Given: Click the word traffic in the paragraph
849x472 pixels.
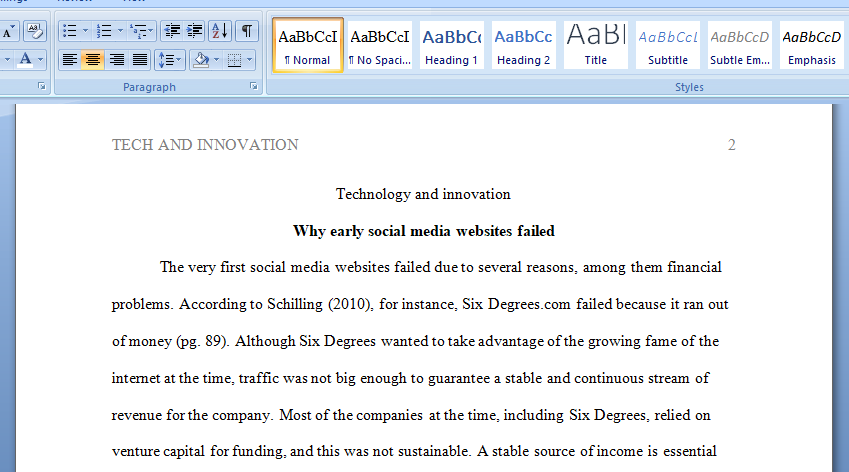Looking at the screenshot, I should click(x=259, y=378).
